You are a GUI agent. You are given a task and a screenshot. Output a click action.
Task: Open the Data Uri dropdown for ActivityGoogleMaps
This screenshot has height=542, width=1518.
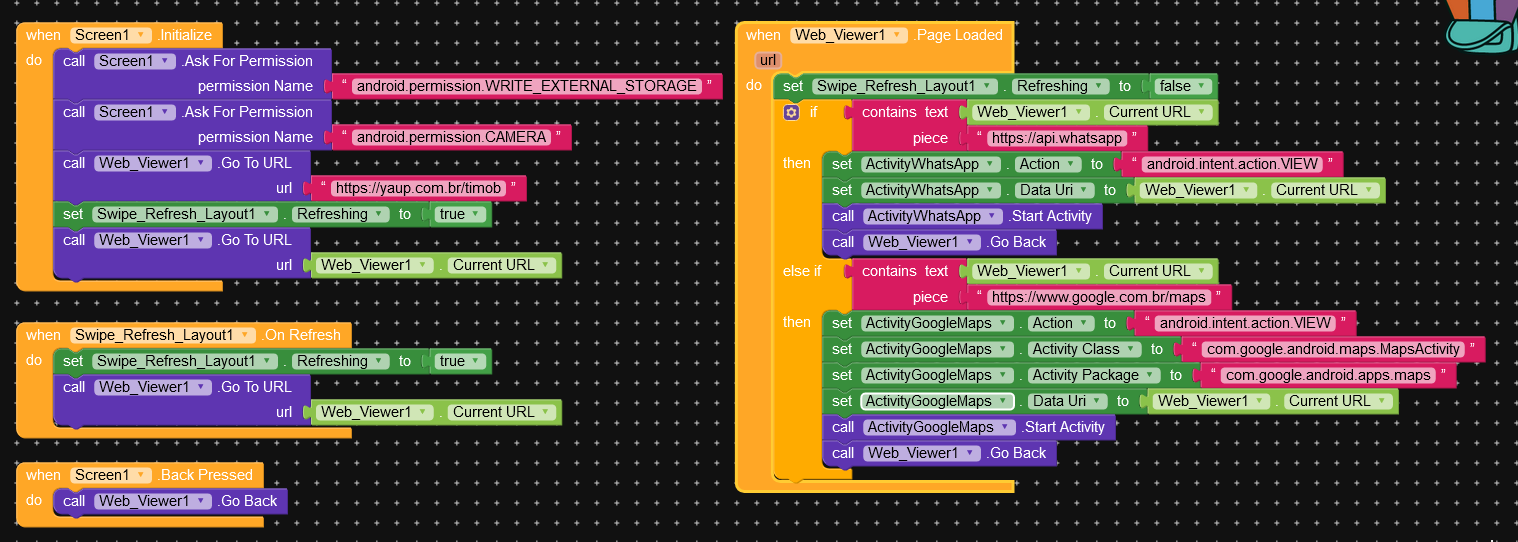(x=1066, y=401)
